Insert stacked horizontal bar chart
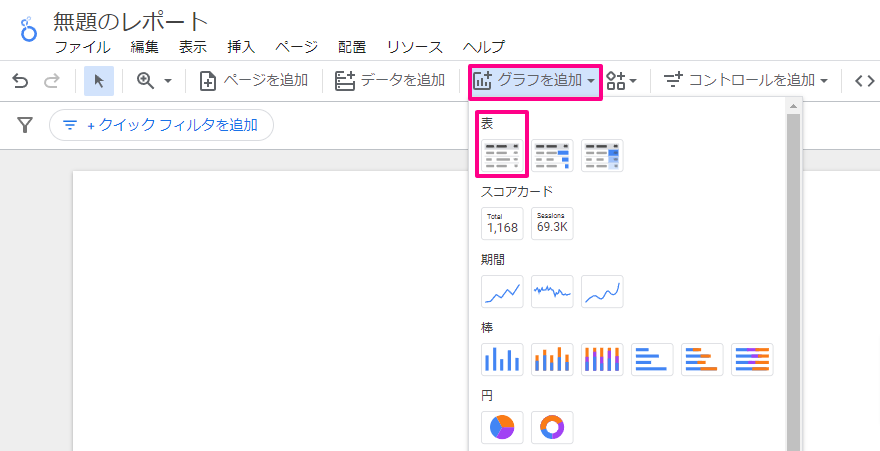Screen dimensions: 880x451 click(x=702, y=360)
